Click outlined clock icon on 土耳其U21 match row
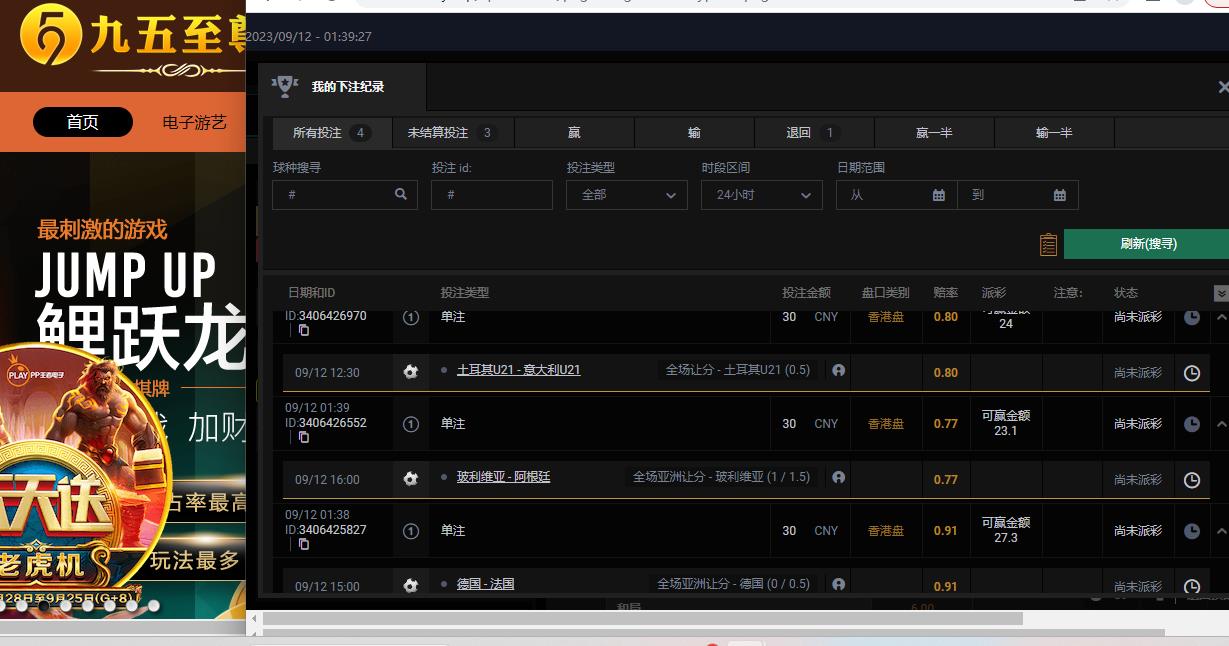The image size is (1229, 646). [1191, 373]
